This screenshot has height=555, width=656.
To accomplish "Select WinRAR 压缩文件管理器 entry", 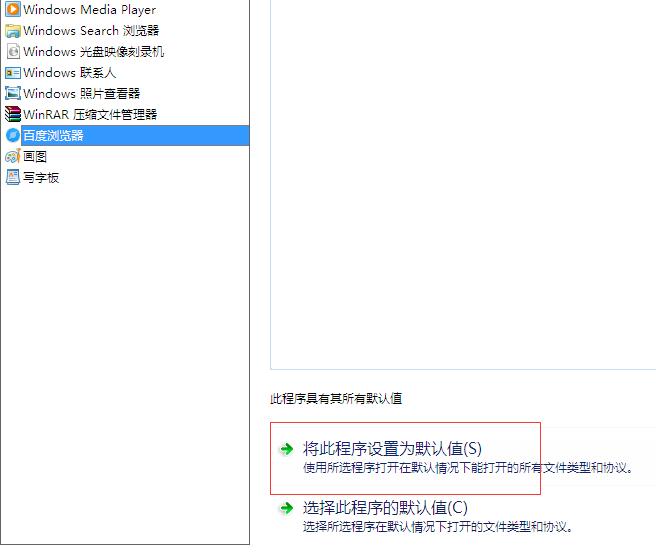I will (90, 114).
